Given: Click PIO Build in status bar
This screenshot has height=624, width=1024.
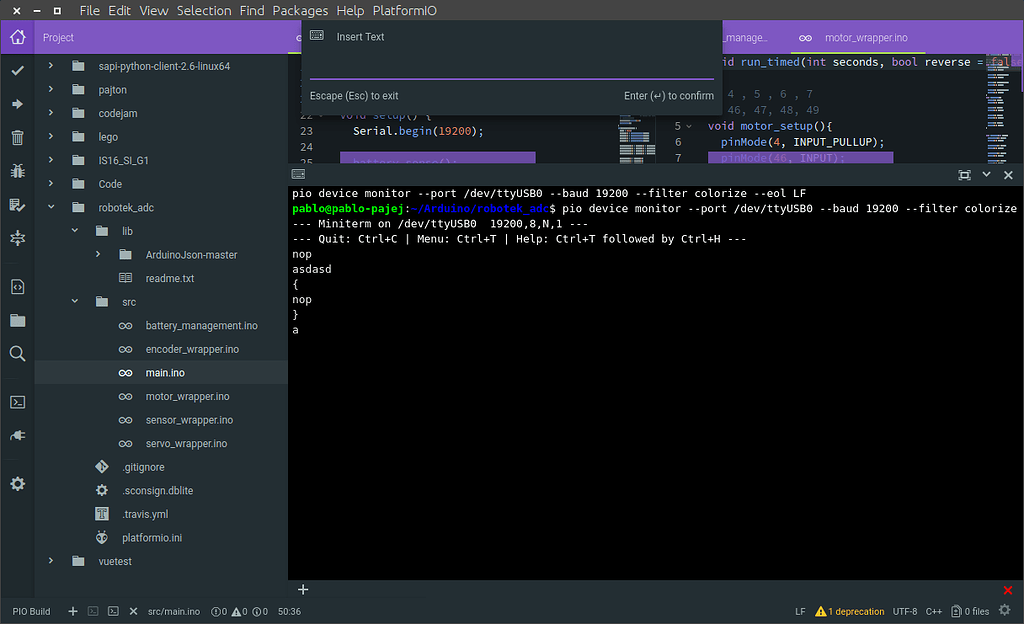Looking at the screenshot, I should coord(31,611).
